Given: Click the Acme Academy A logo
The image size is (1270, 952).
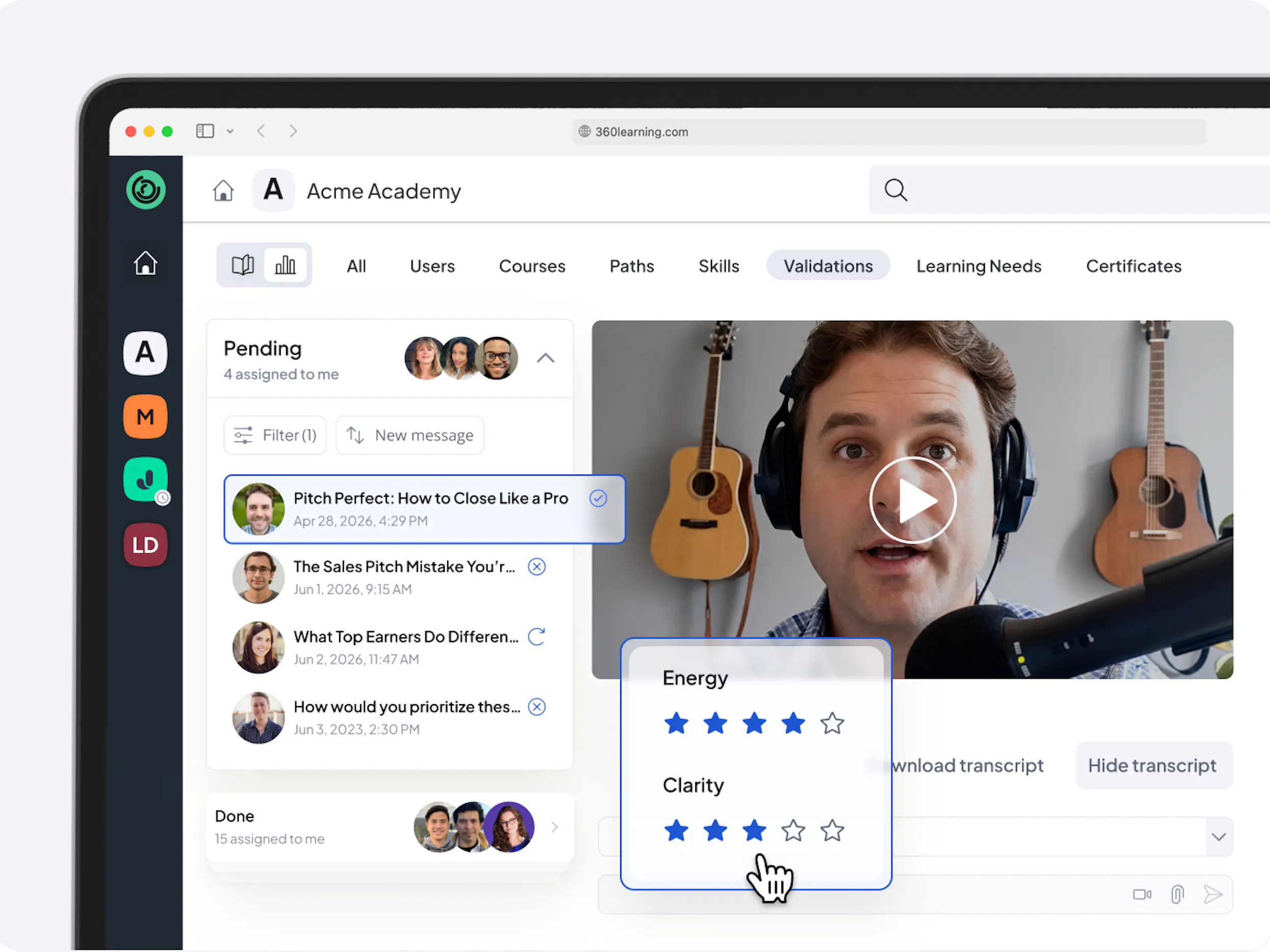Looking at the screenshot, I should pos(273,190).
